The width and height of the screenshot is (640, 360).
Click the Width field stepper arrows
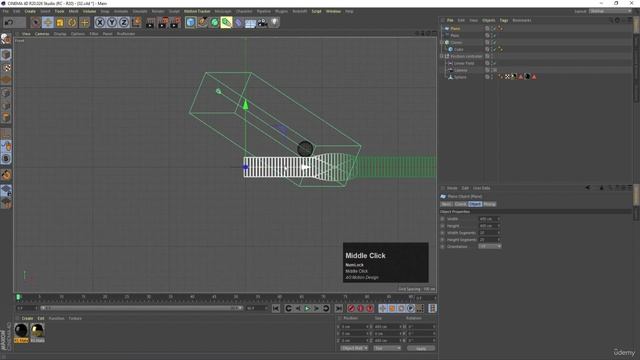click(498, 219)
